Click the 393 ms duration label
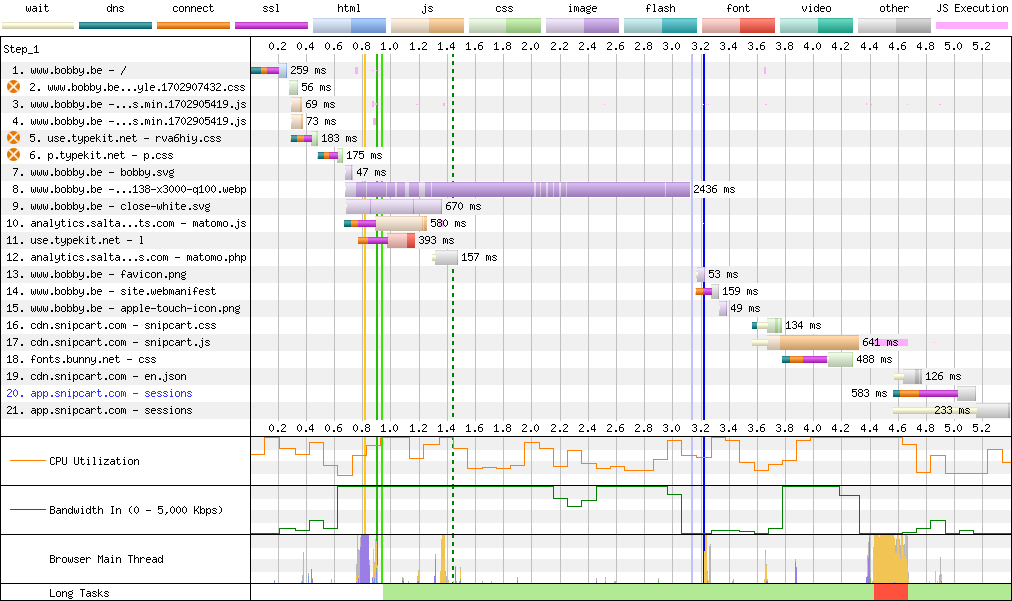 436,240
